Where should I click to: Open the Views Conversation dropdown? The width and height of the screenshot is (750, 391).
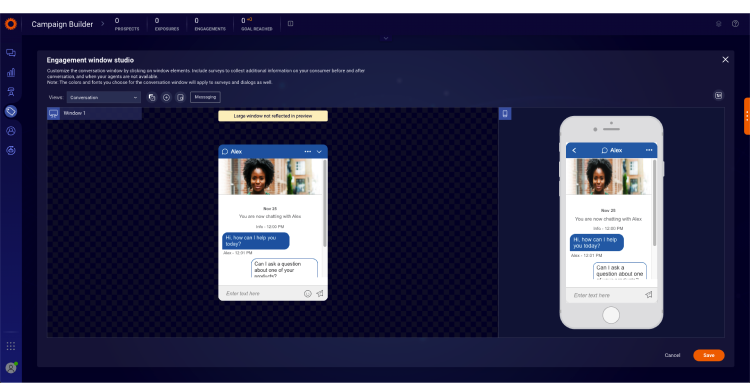(x=104, y=97)
